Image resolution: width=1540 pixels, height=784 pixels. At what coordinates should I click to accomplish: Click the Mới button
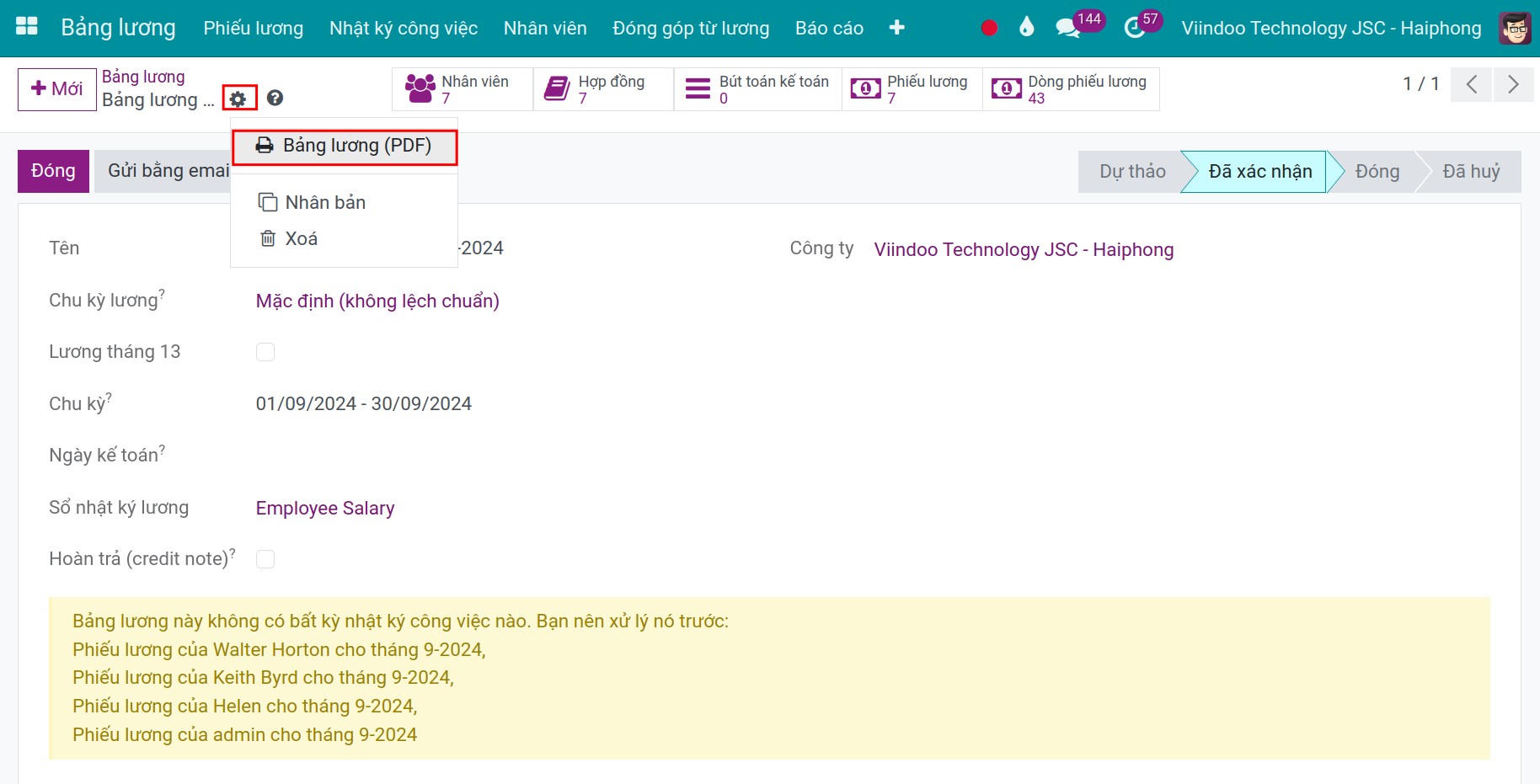coord(57,89)
